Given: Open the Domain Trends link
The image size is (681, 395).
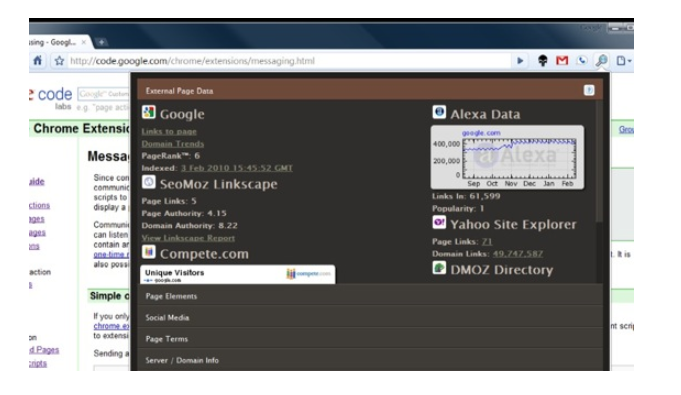Looking at the screenshot, I should pyautogui.click(x=172, y=143).
